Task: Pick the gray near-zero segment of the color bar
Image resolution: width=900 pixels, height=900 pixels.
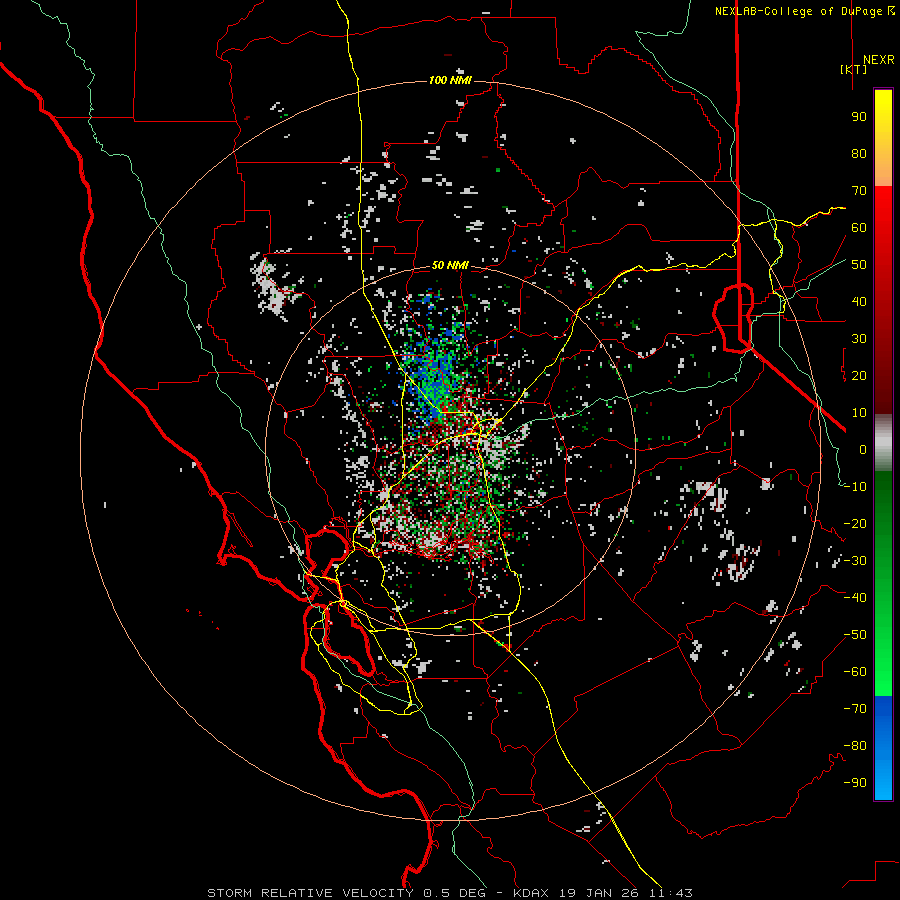Action: (x=883, y=442)
